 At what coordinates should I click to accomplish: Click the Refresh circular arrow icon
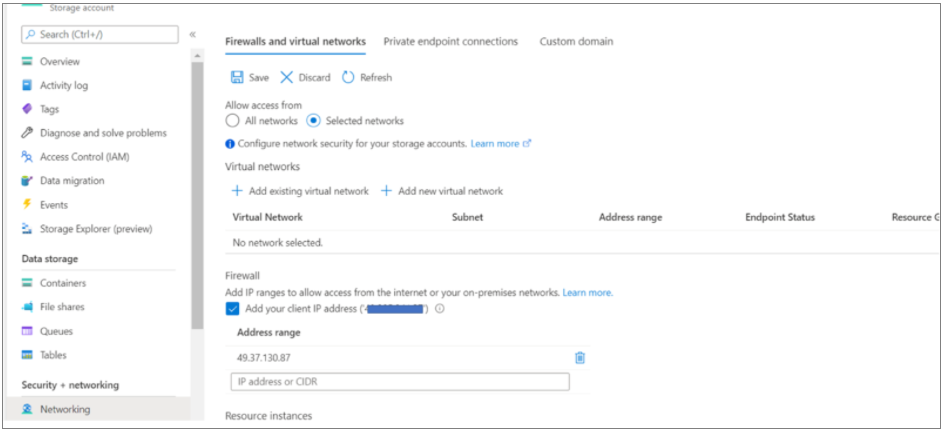pos(348,77)
